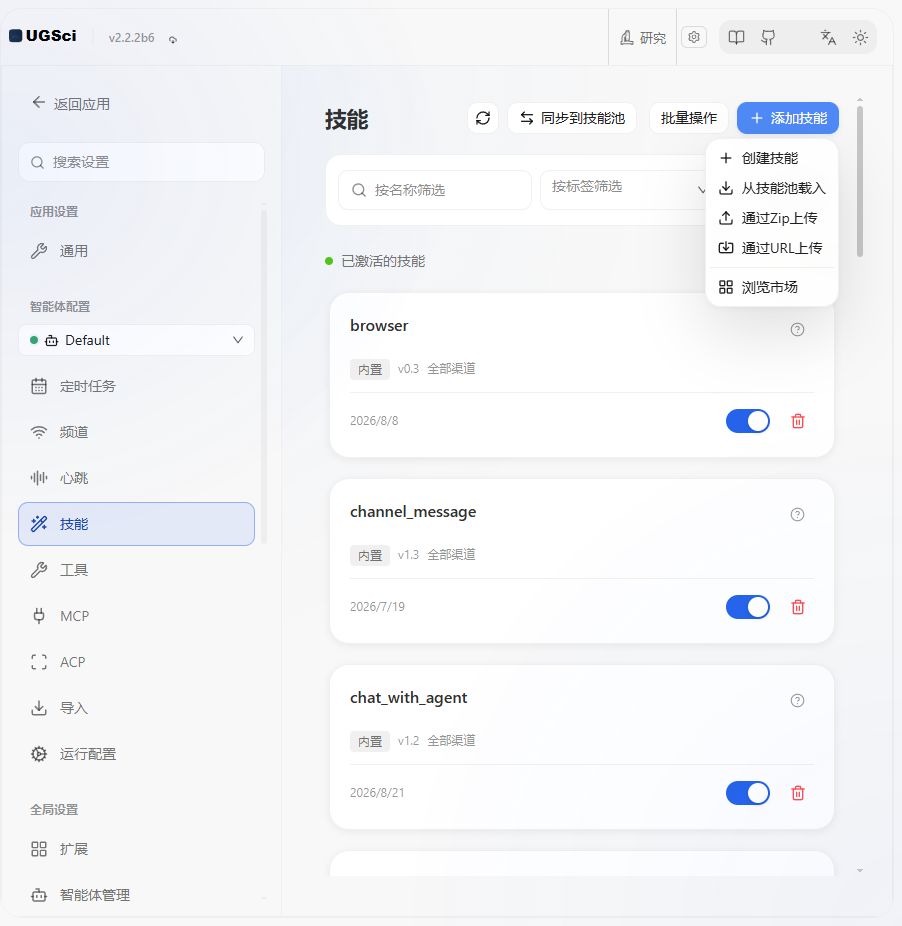
Task: Open the filter by tag dropdown
Action: click(623, 190)
